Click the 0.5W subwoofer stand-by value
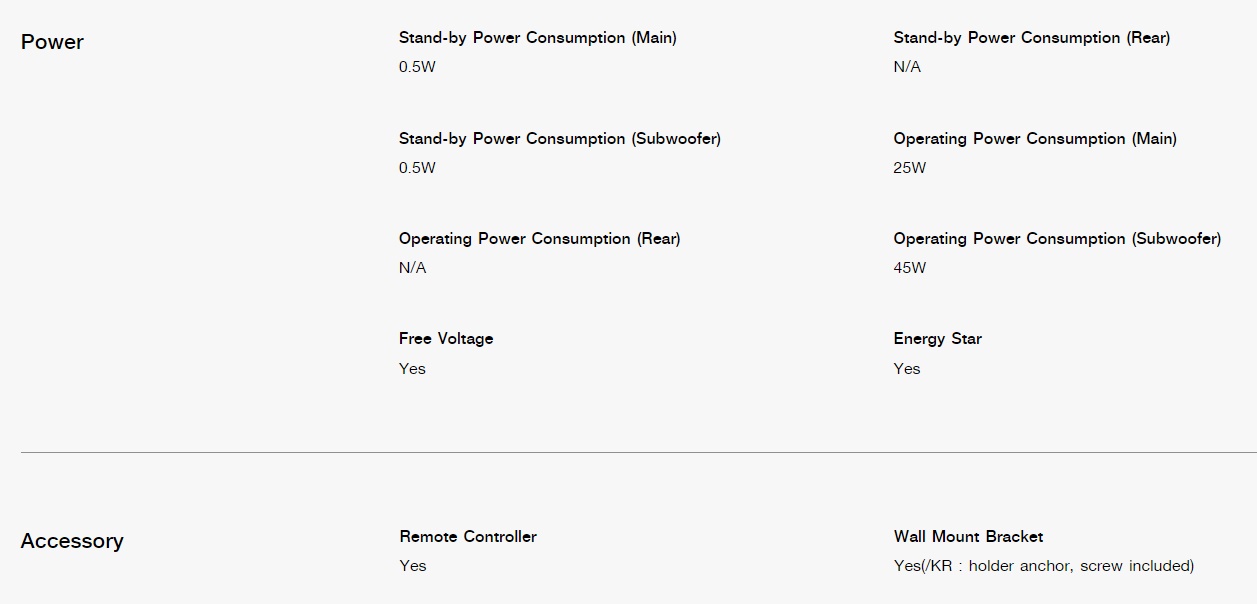Screen dimensions: 1257x604 (417, 168)
